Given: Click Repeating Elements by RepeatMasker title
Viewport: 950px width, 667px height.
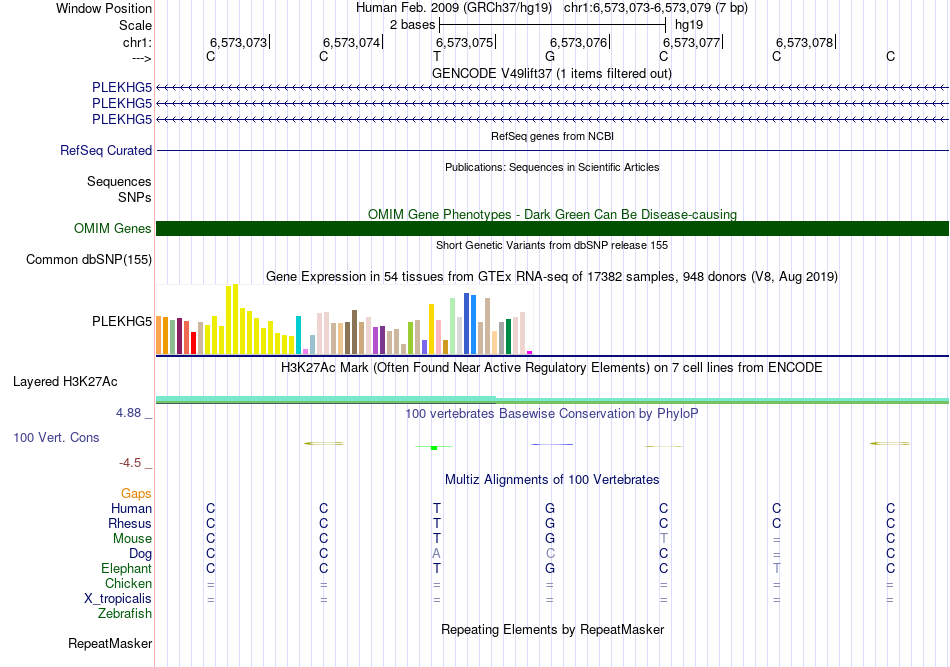Looking at the screenshot, I should (552, 629).
